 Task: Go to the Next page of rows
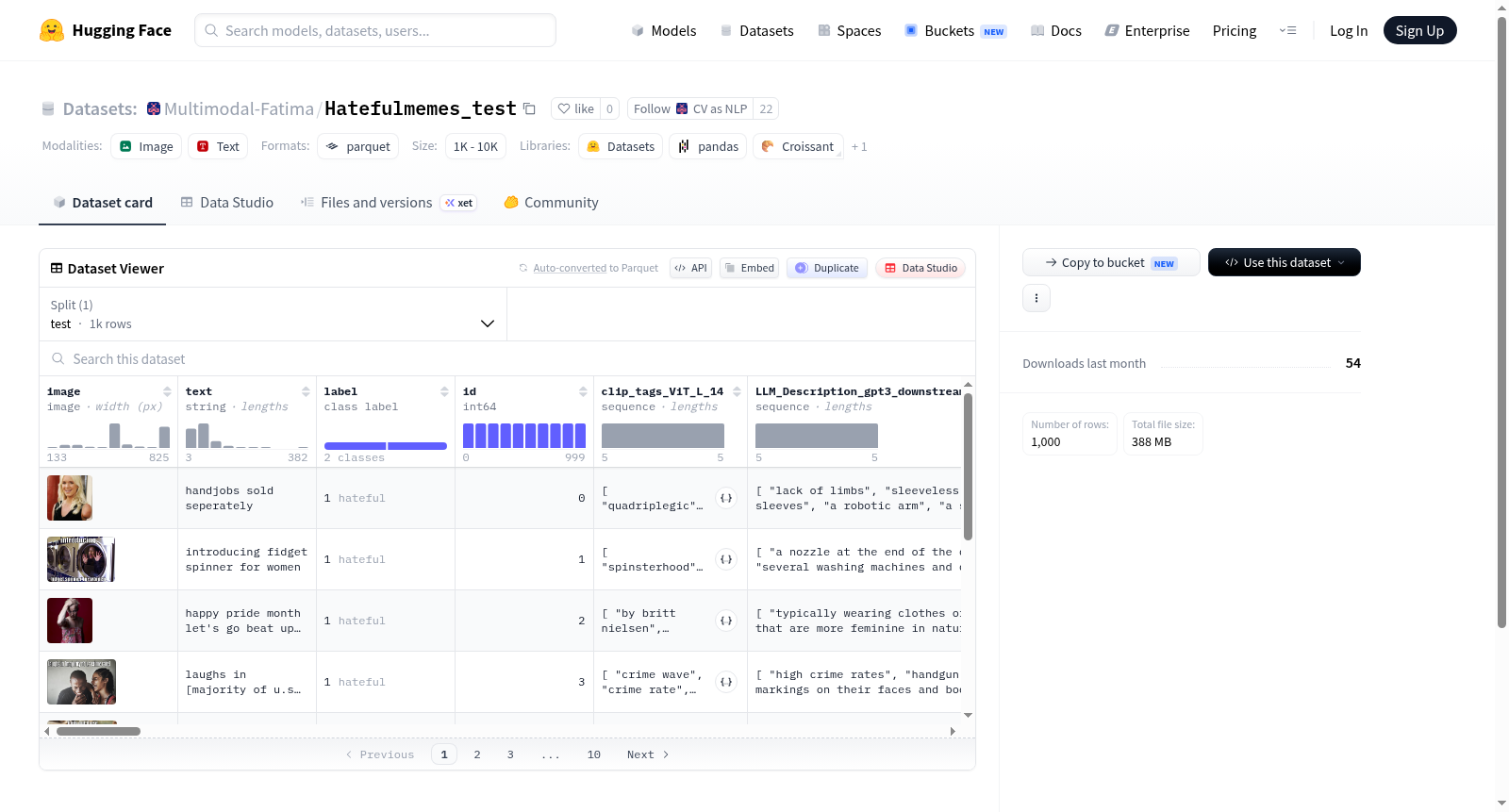click(648, 754)
